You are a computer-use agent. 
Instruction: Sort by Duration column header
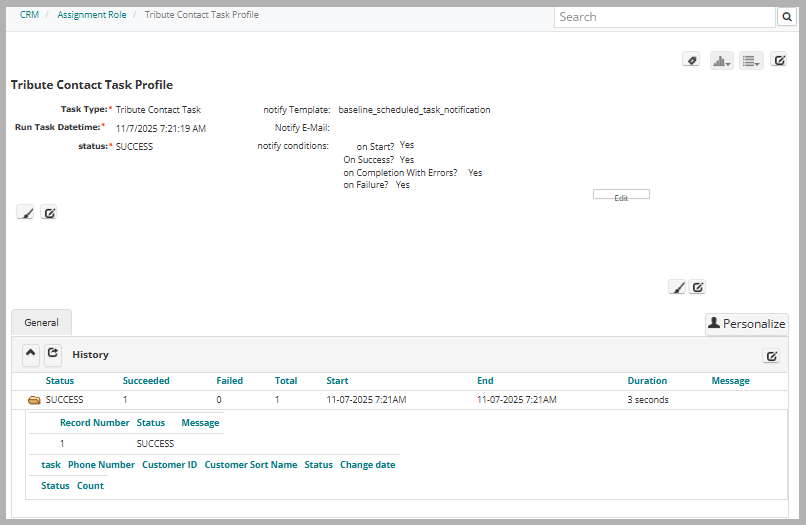pos(647,381)
